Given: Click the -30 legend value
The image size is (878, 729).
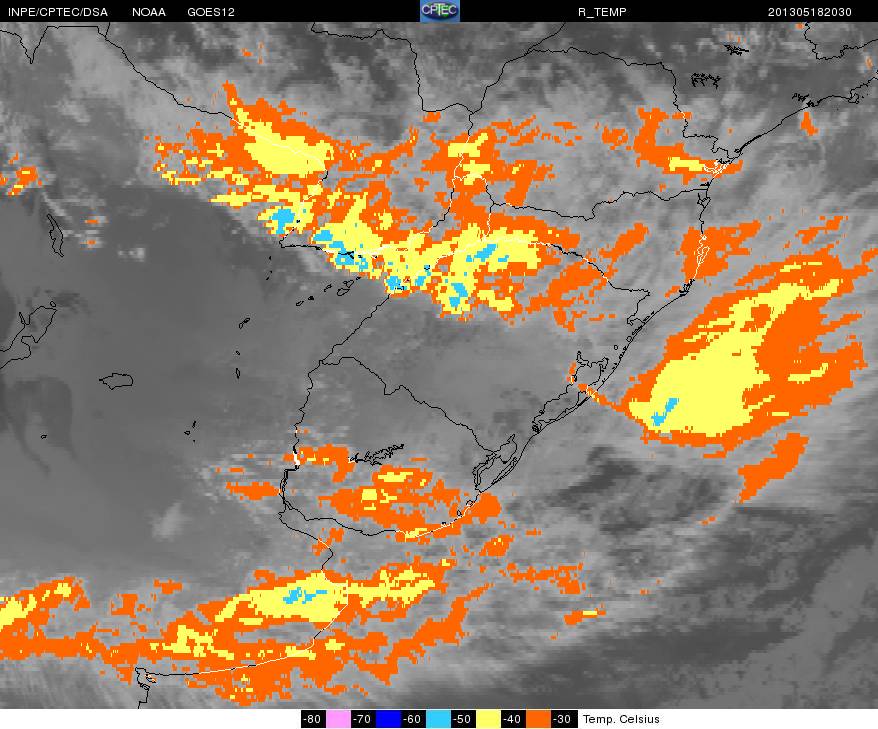Looking at the screenshot, I should click(x=564, y=719).
